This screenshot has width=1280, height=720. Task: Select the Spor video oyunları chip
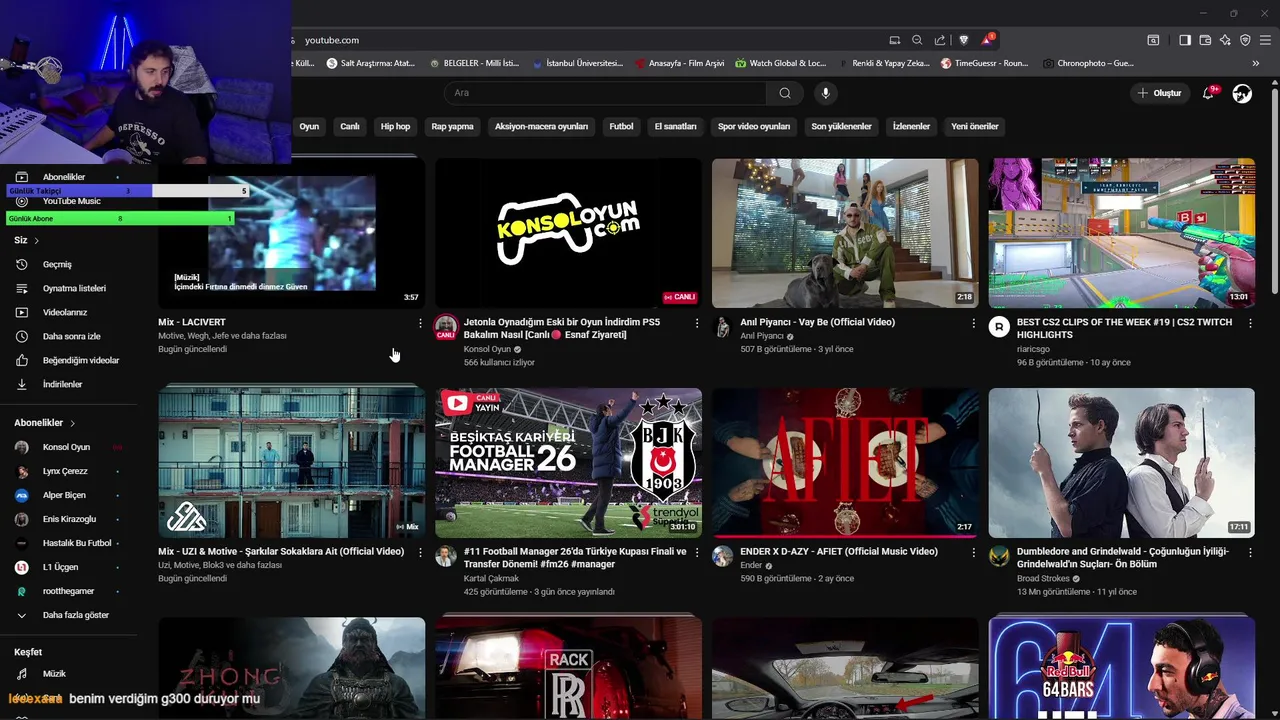[754, 127]
